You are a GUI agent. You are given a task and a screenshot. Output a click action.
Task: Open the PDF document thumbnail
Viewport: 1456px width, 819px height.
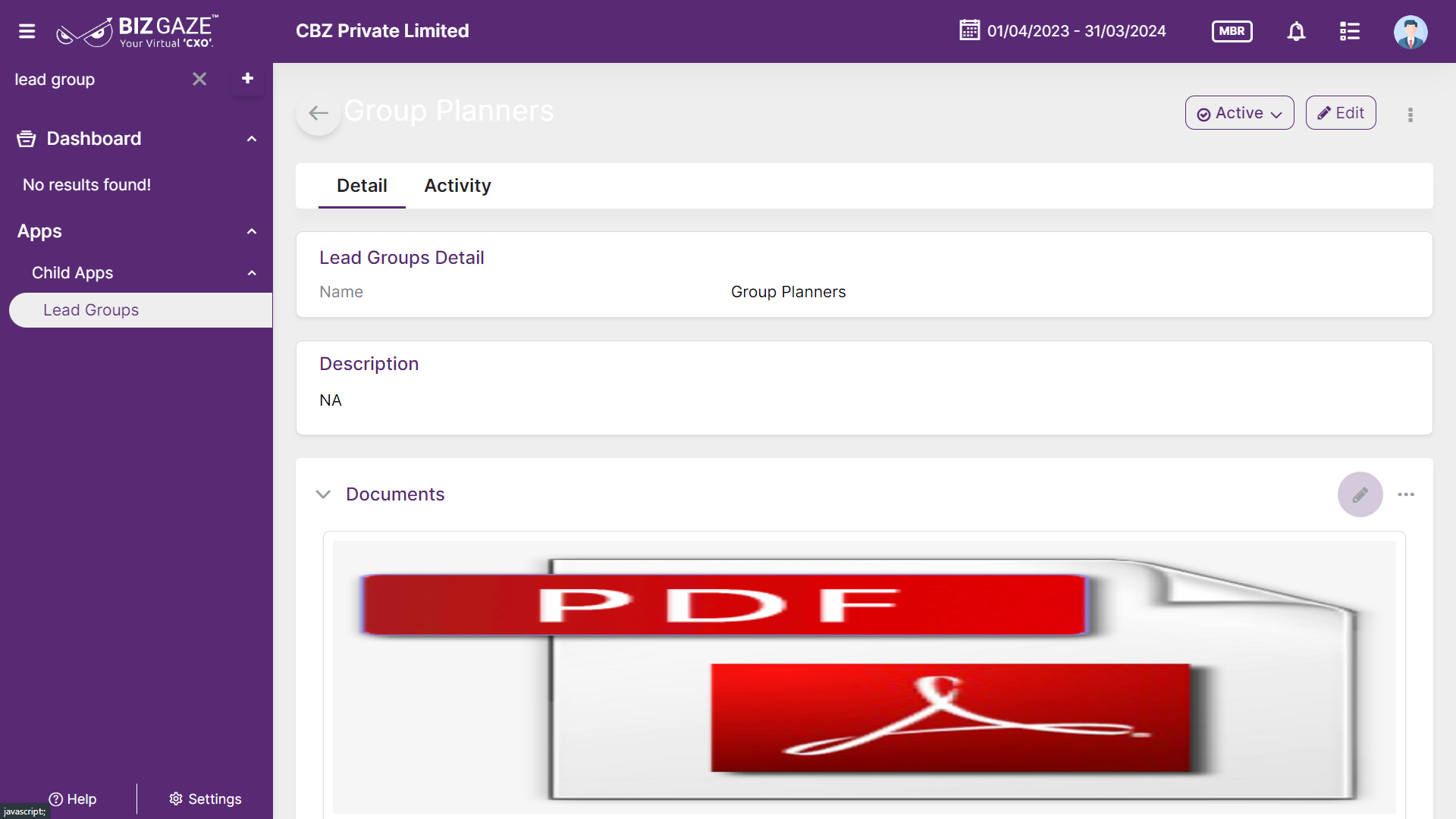864,676
